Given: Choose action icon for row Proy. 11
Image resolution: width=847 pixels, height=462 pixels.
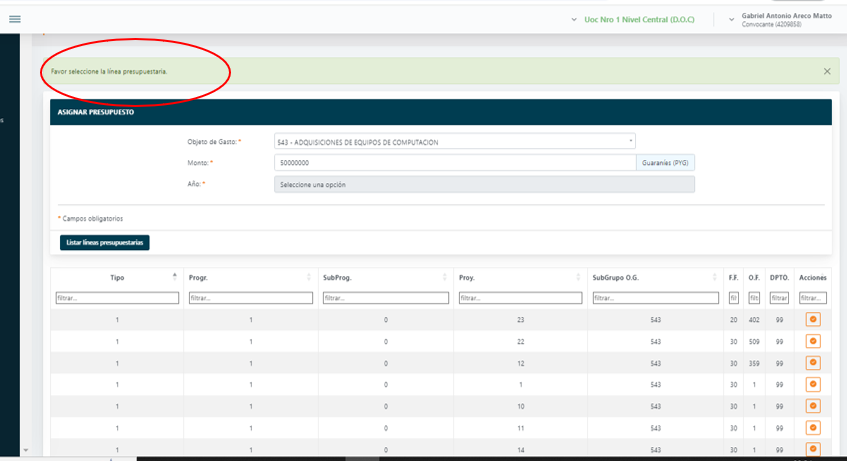Looking at the screenshot, I should pos(813,427).
